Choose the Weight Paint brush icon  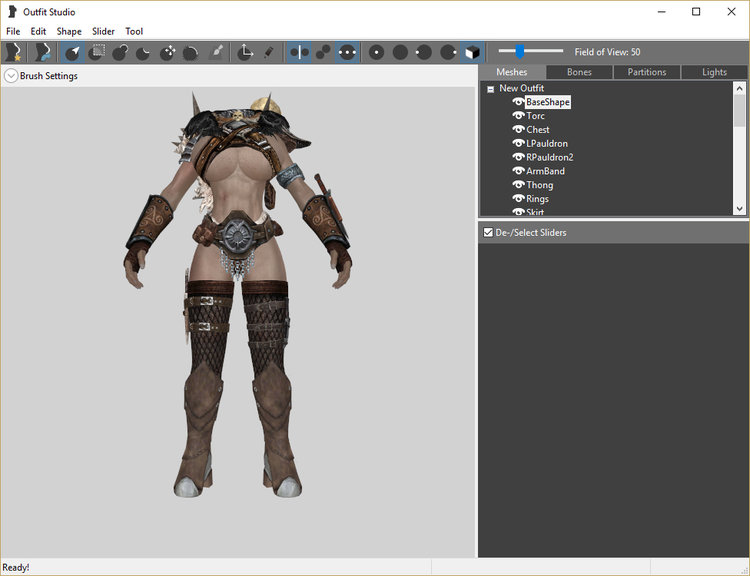217,52
